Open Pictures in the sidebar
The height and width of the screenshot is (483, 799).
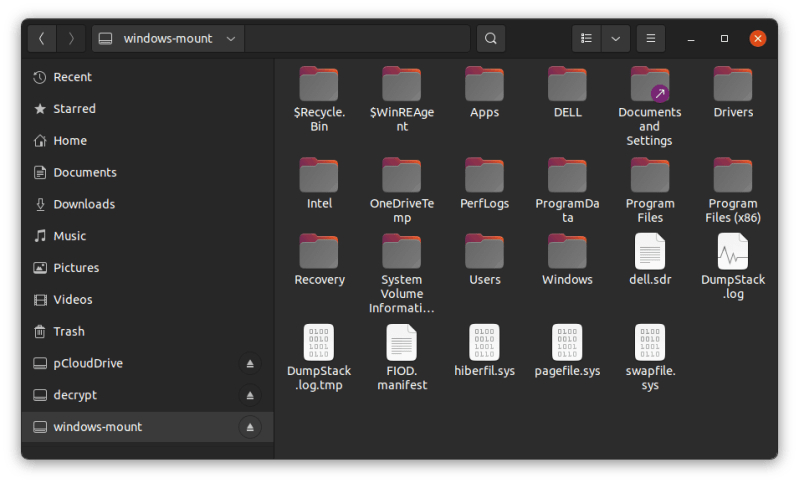pyautogui.click(x=147, y=267)
